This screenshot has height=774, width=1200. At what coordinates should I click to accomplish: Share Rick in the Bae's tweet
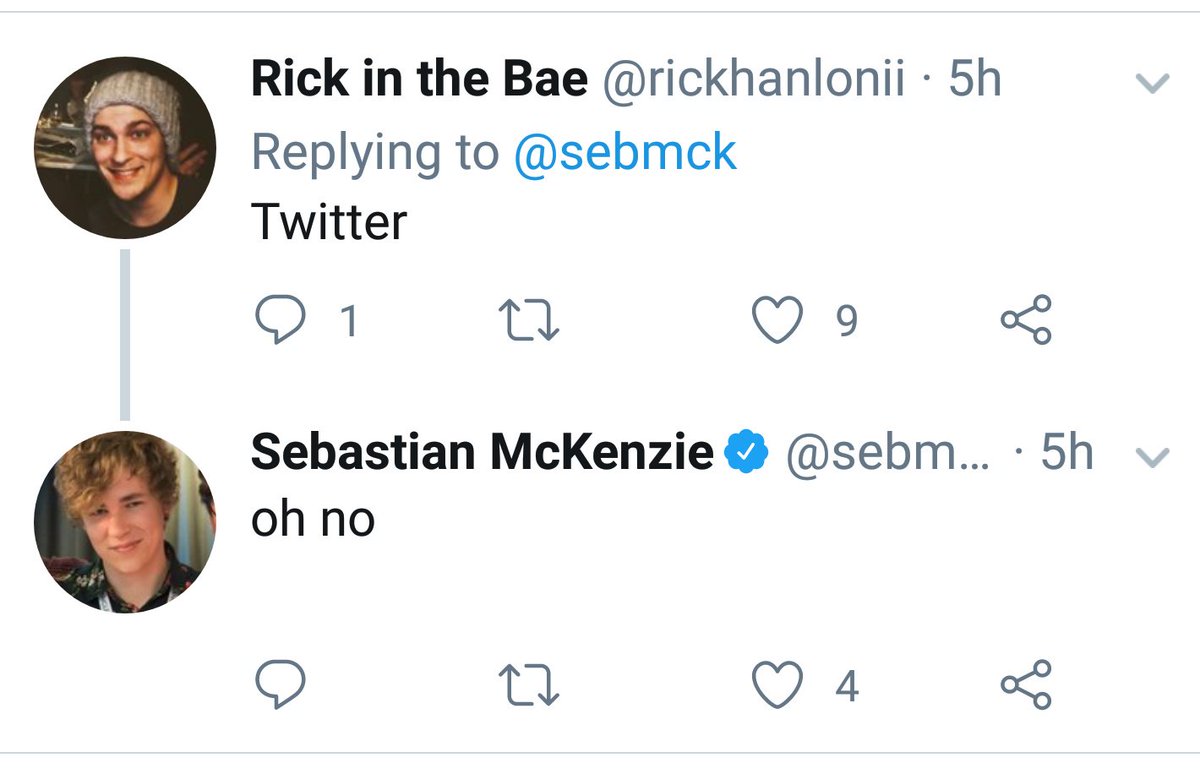pyautogui.click(x=1026, y=321)
